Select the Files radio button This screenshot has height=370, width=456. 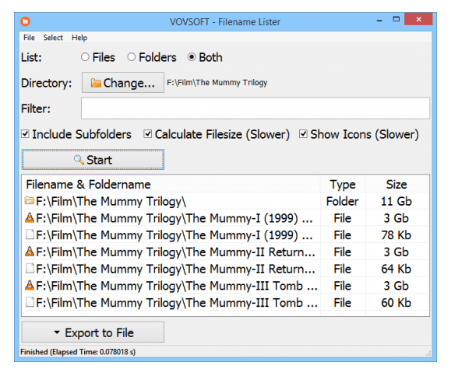(x=85, y=57)
